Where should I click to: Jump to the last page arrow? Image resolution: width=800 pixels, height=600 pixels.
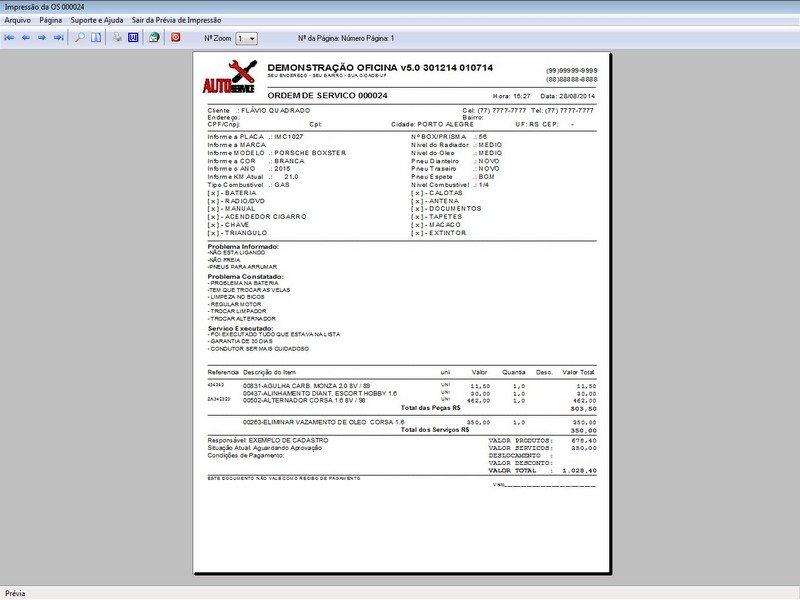coord(58,38)
